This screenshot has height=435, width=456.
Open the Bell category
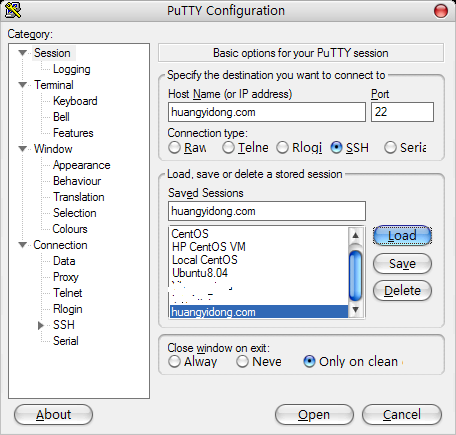click(61, 117)
